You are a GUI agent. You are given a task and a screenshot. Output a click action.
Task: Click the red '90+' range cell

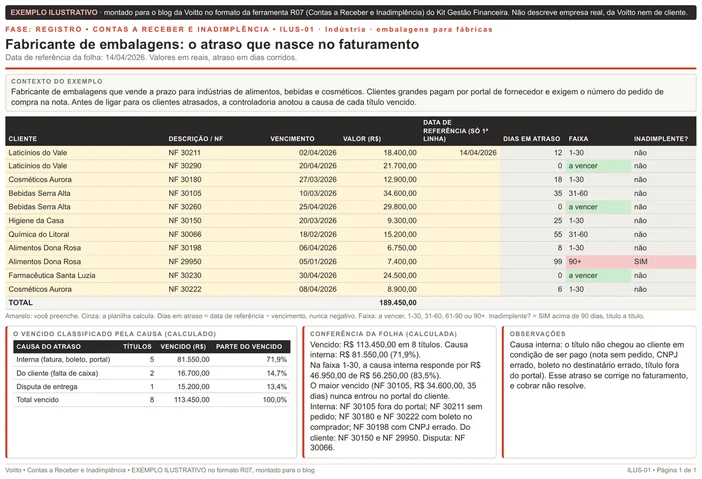(x=598, y=262)
